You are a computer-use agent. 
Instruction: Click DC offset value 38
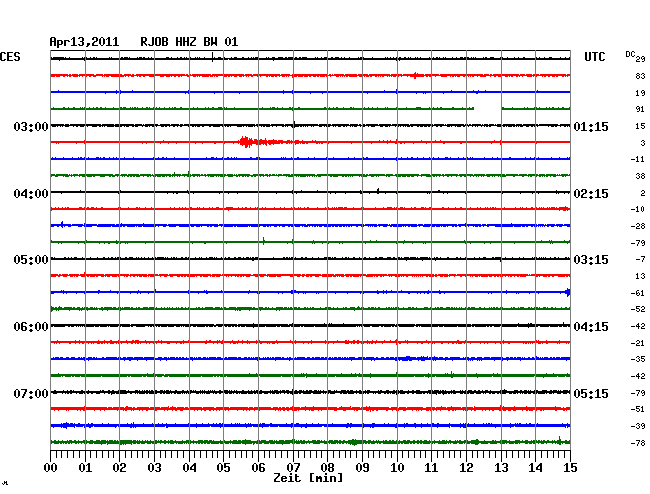640,176
